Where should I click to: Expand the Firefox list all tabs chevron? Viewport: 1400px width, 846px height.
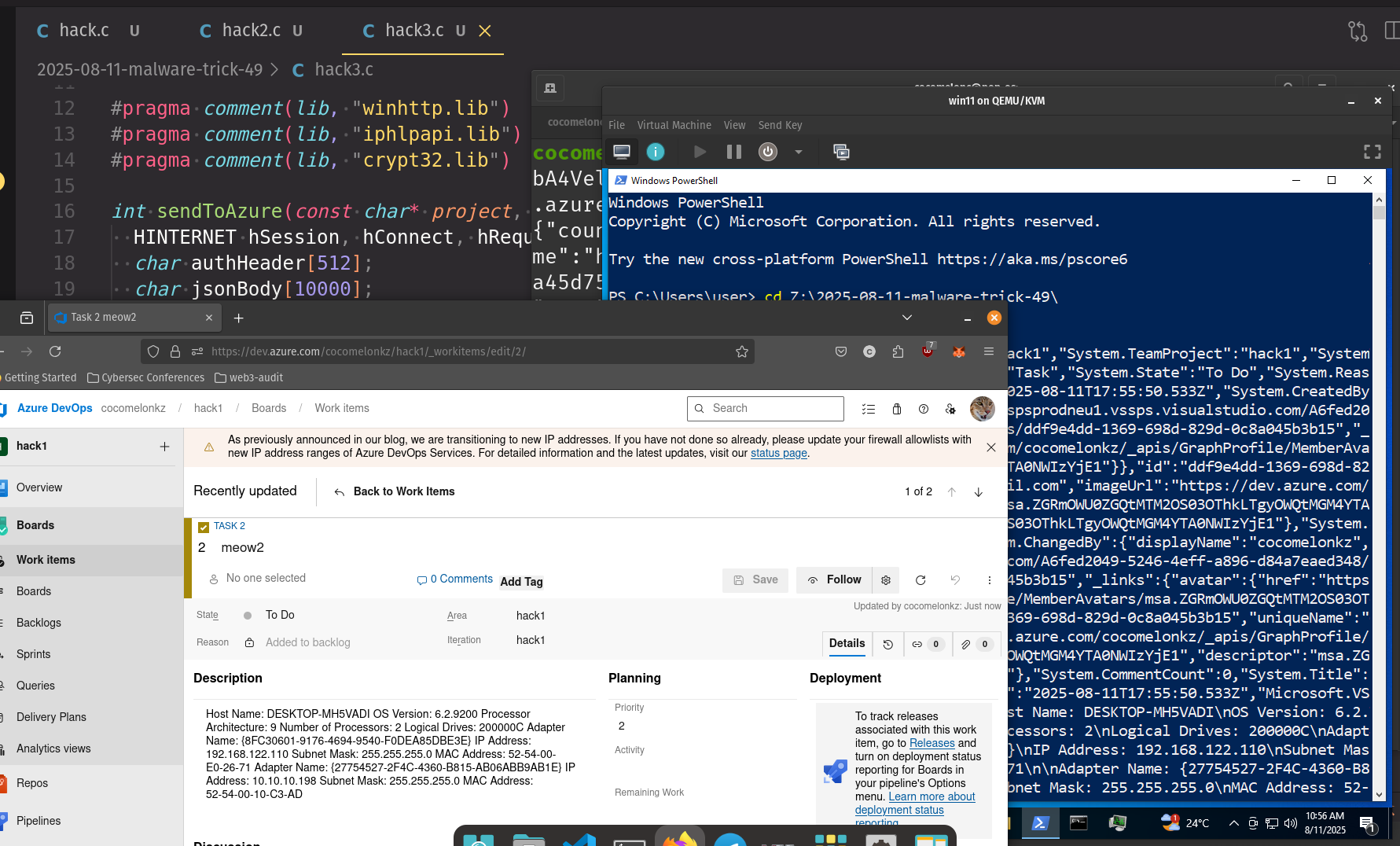coord(907,318)
